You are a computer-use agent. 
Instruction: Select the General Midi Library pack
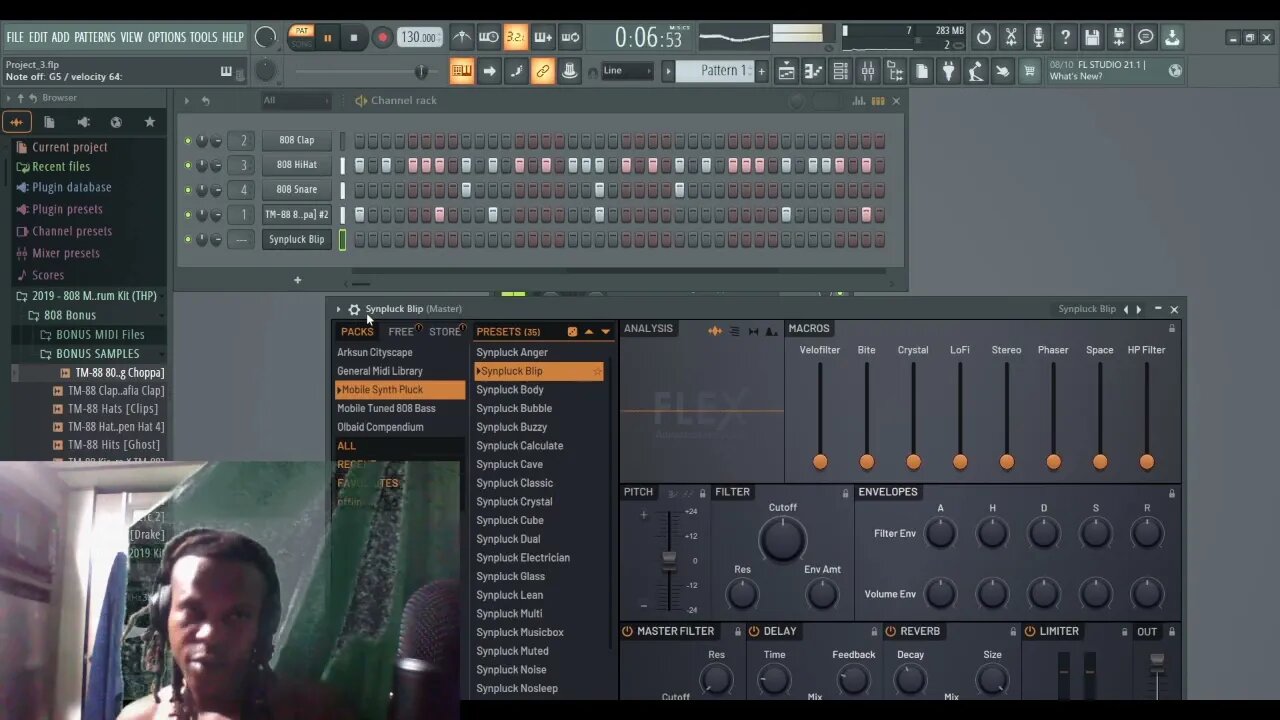point(380,371)
